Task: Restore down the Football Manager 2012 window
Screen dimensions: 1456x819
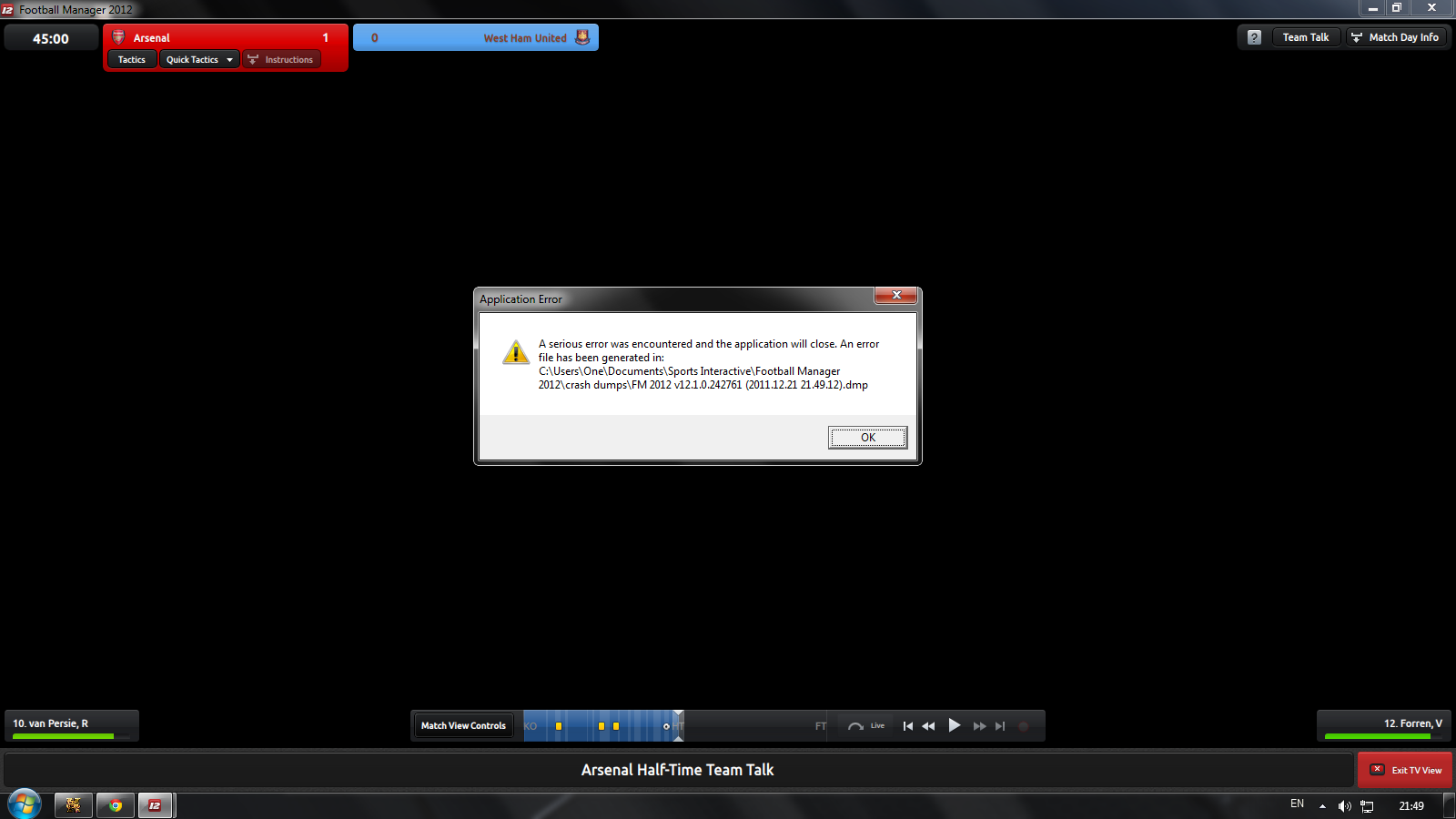Action: coord(1397,8)
